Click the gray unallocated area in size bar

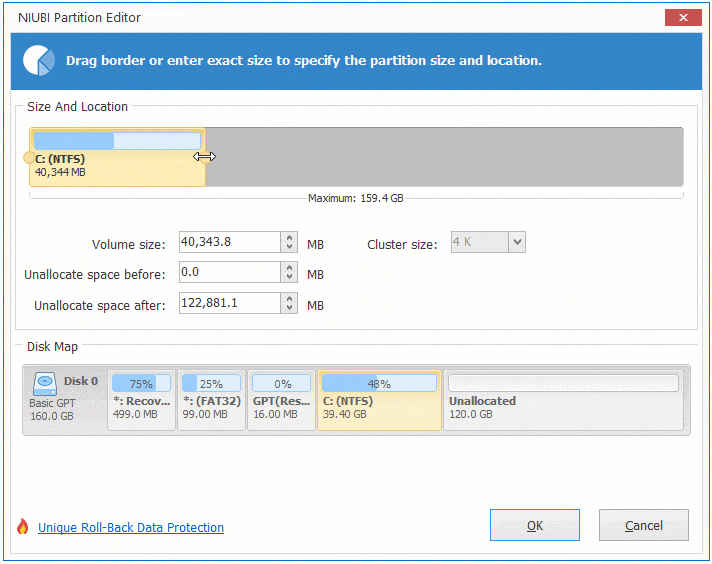444,157
